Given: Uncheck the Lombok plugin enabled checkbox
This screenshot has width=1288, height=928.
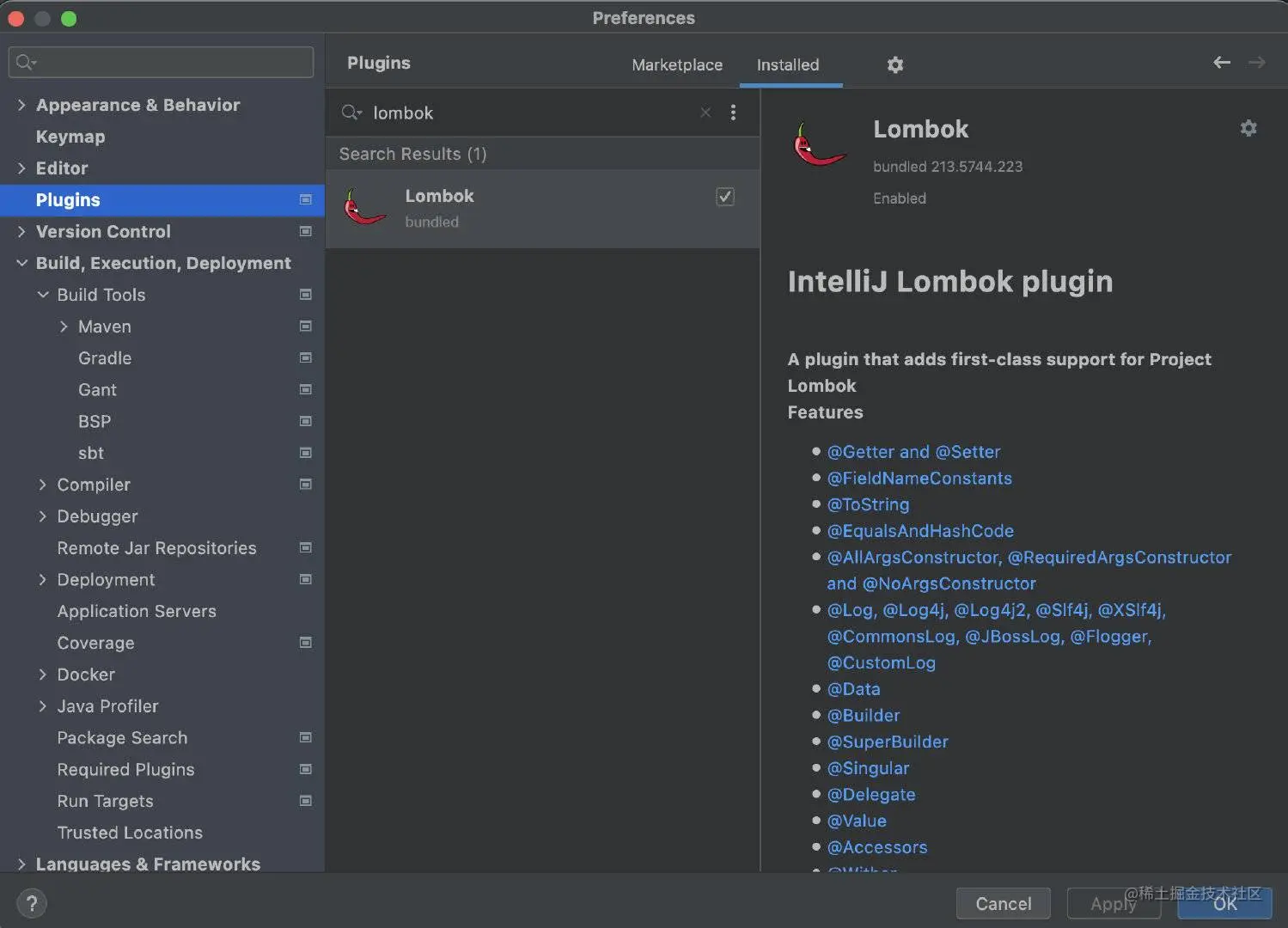Looking at the screenshot, I should pos(725,197).
